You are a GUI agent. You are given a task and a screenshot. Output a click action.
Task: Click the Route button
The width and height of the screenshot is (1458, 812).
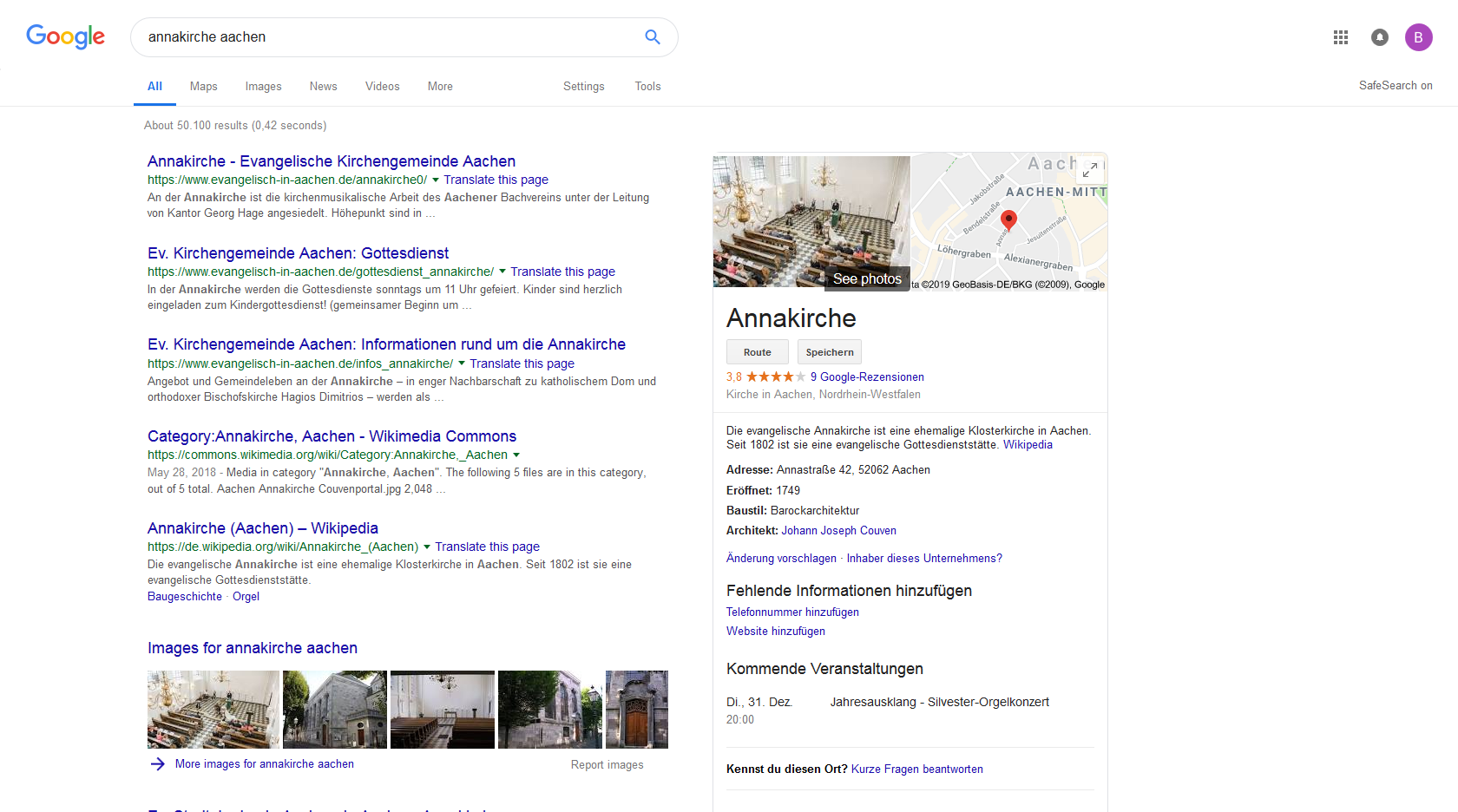pyautogui.click(x=758, y=352)
